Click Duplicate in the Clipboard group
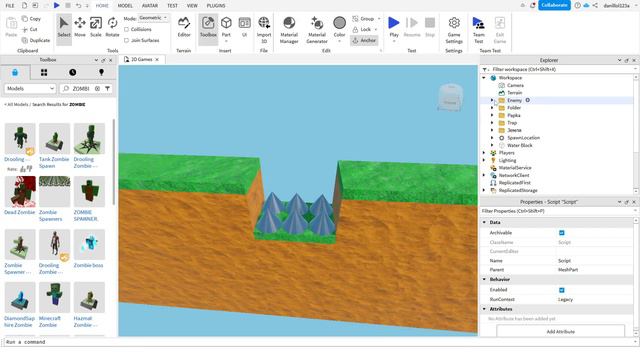 [36, 40]
